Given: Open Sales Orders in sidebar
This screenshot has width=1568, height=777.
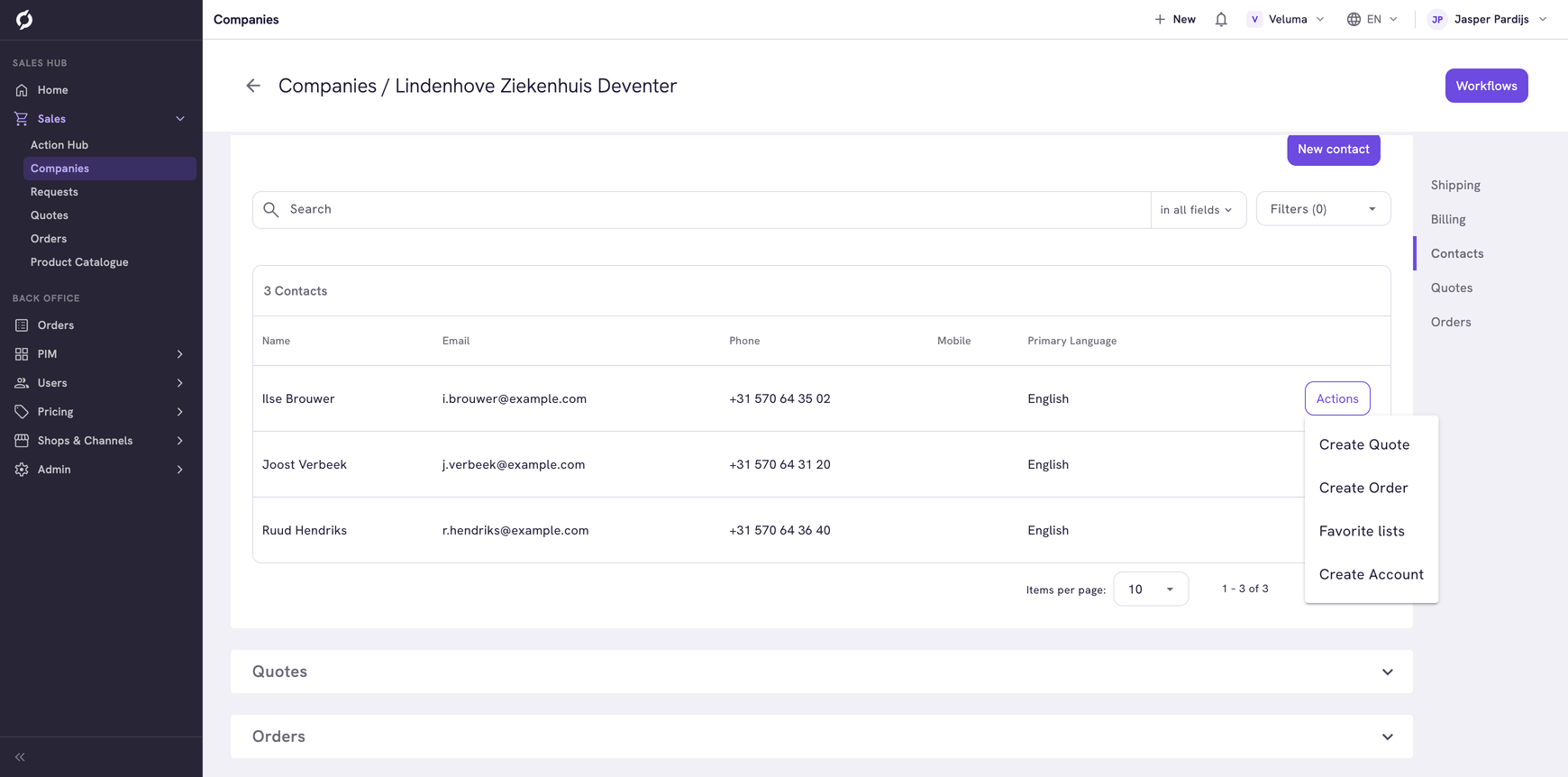Looking at the screenshot, I should click(109, 239).
